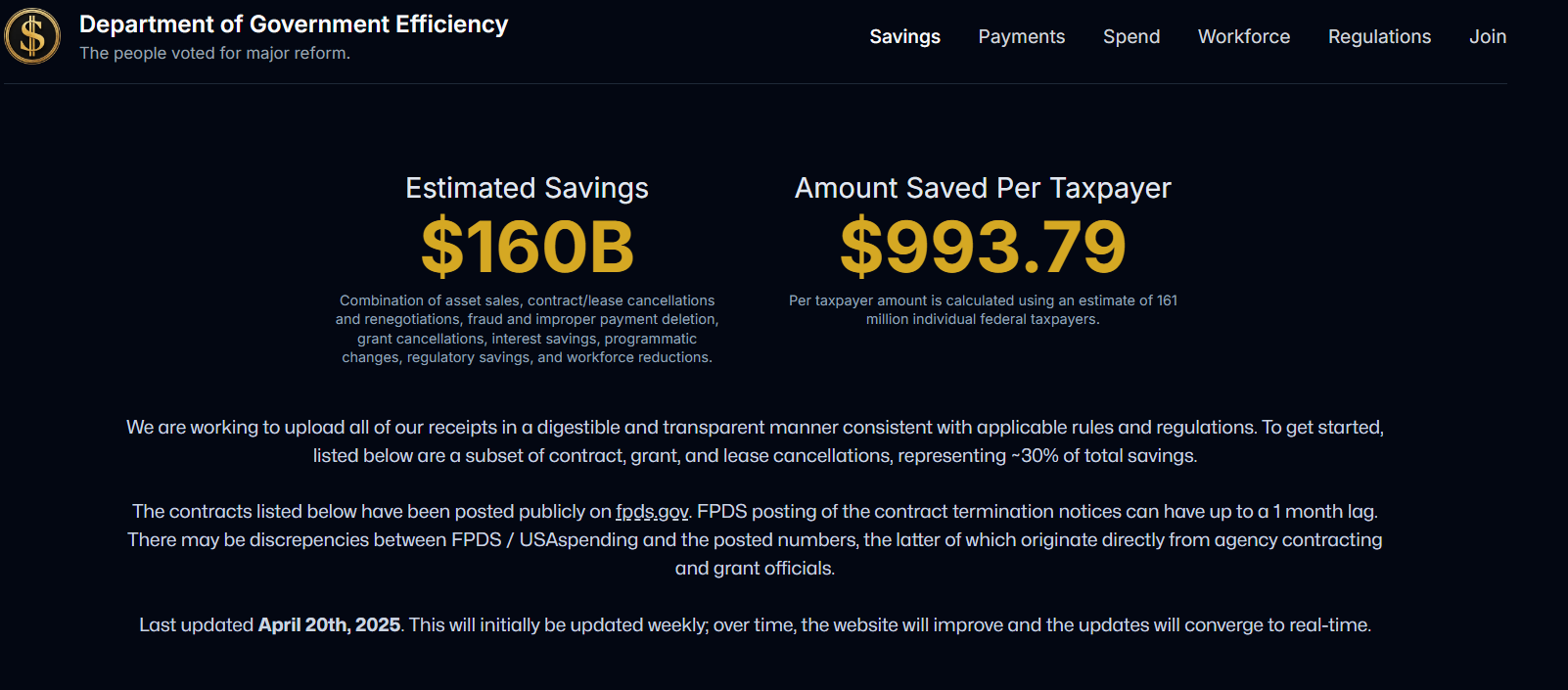Viewport: 1568px width, 690px height.
Task: Click the paragraph about uploading receipts
Action: [755, 441]
